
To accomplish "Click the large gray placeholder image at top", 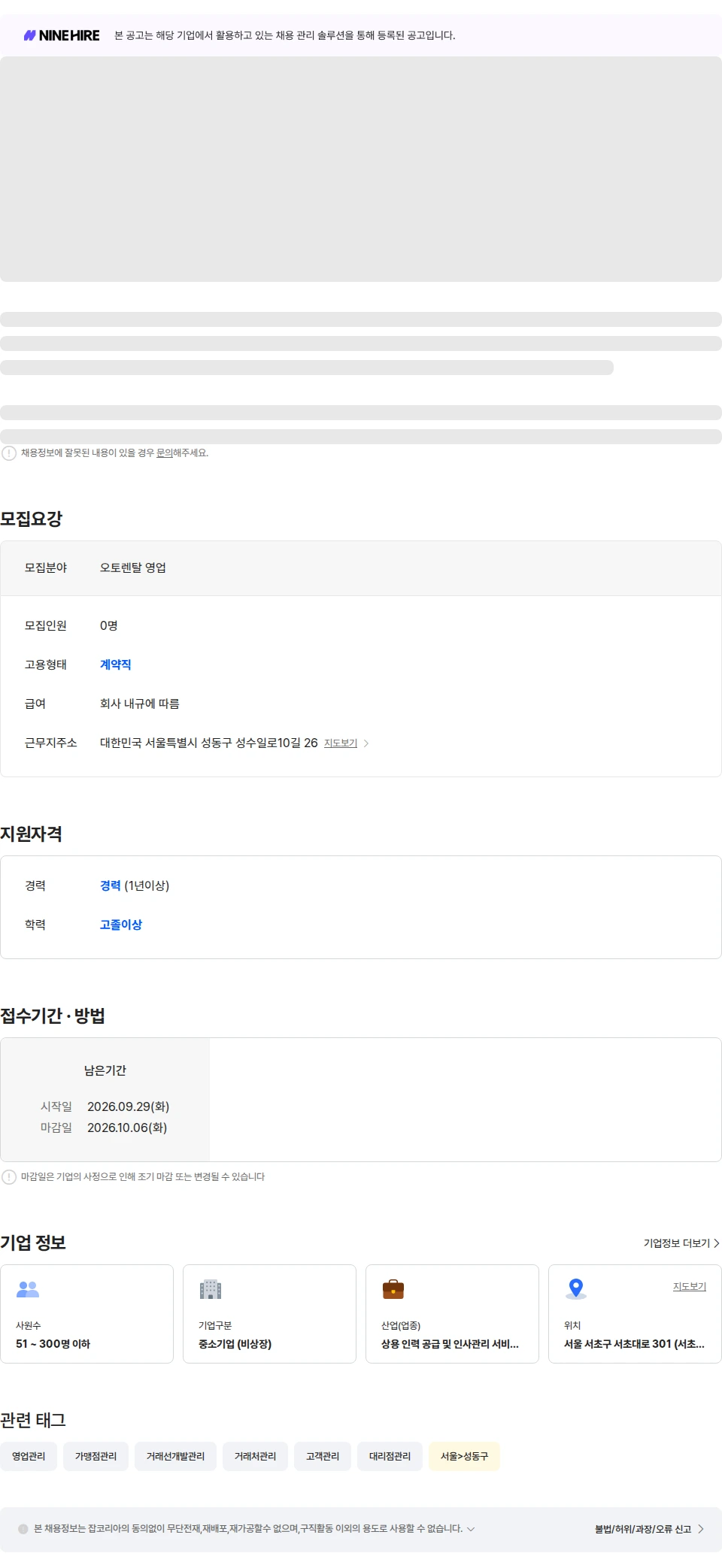I will 361,169.
